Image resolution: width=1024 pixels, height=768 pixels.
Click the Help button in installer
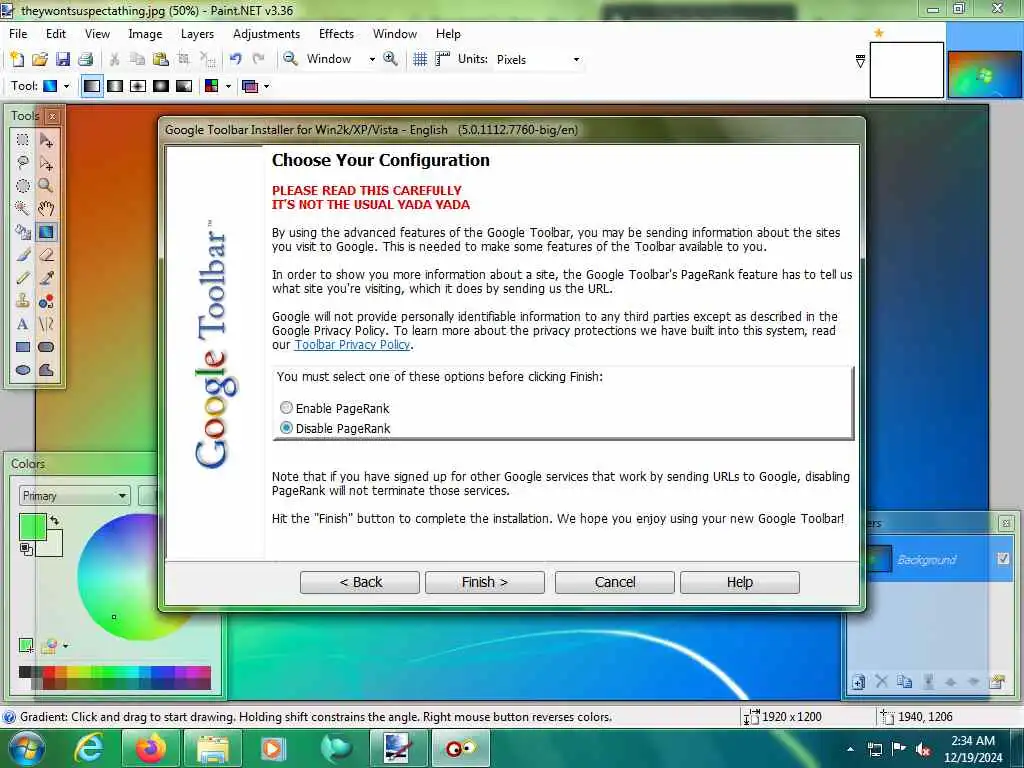(740, 582)
